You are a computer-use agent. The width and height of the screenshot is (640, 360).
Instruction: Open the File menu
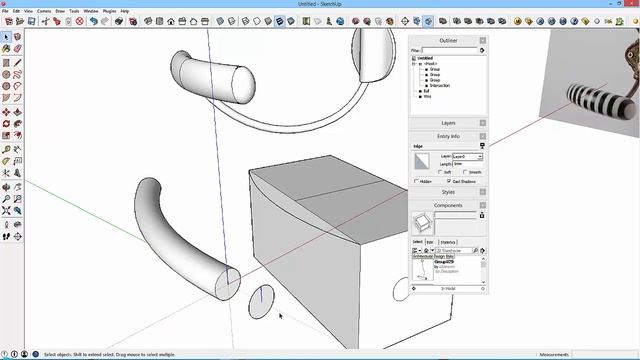tap(5, 11)
